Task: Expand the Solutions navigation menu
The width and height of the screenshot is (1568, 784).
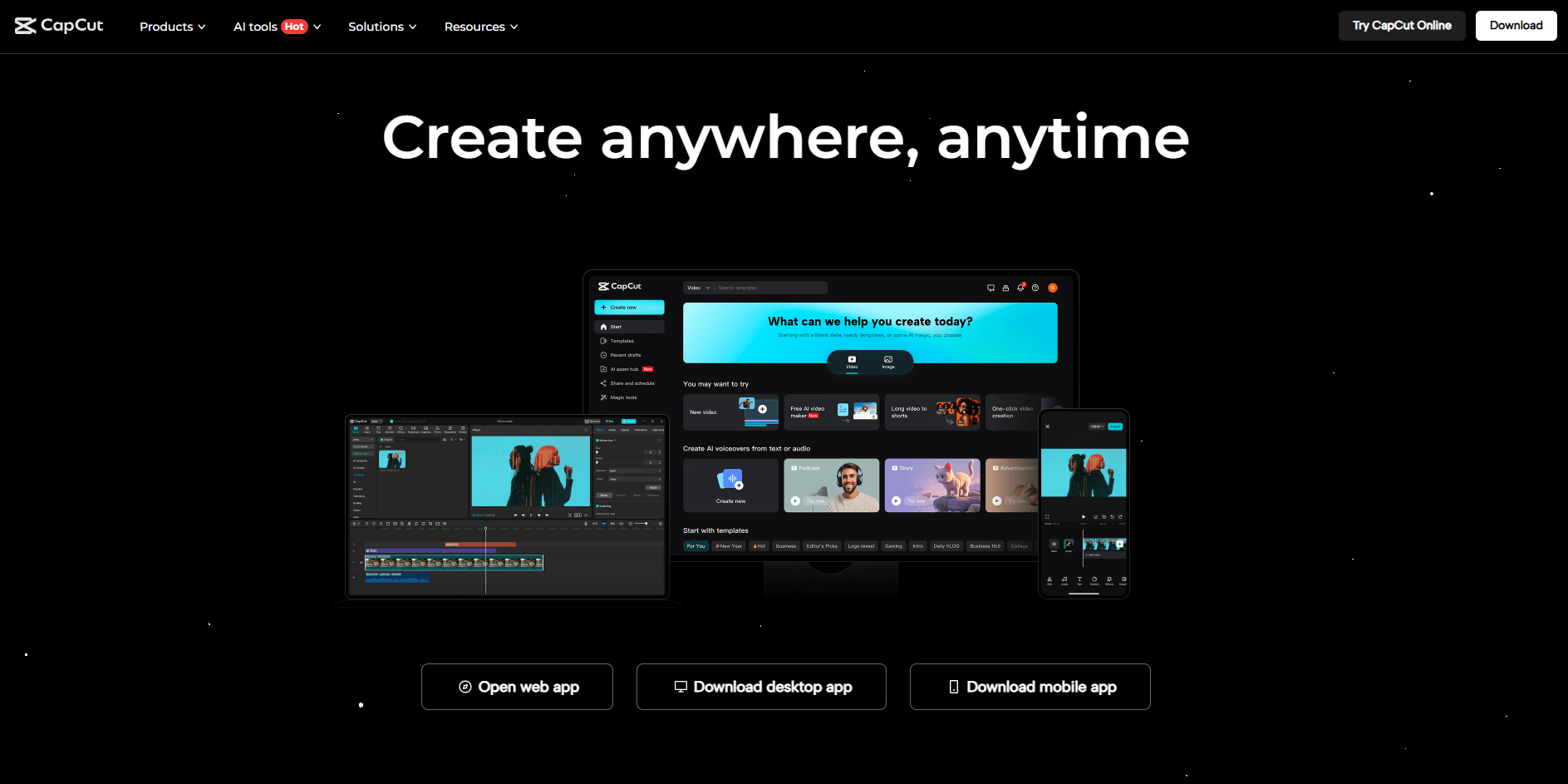Action: pyautogui.click(x=382, y=27)
